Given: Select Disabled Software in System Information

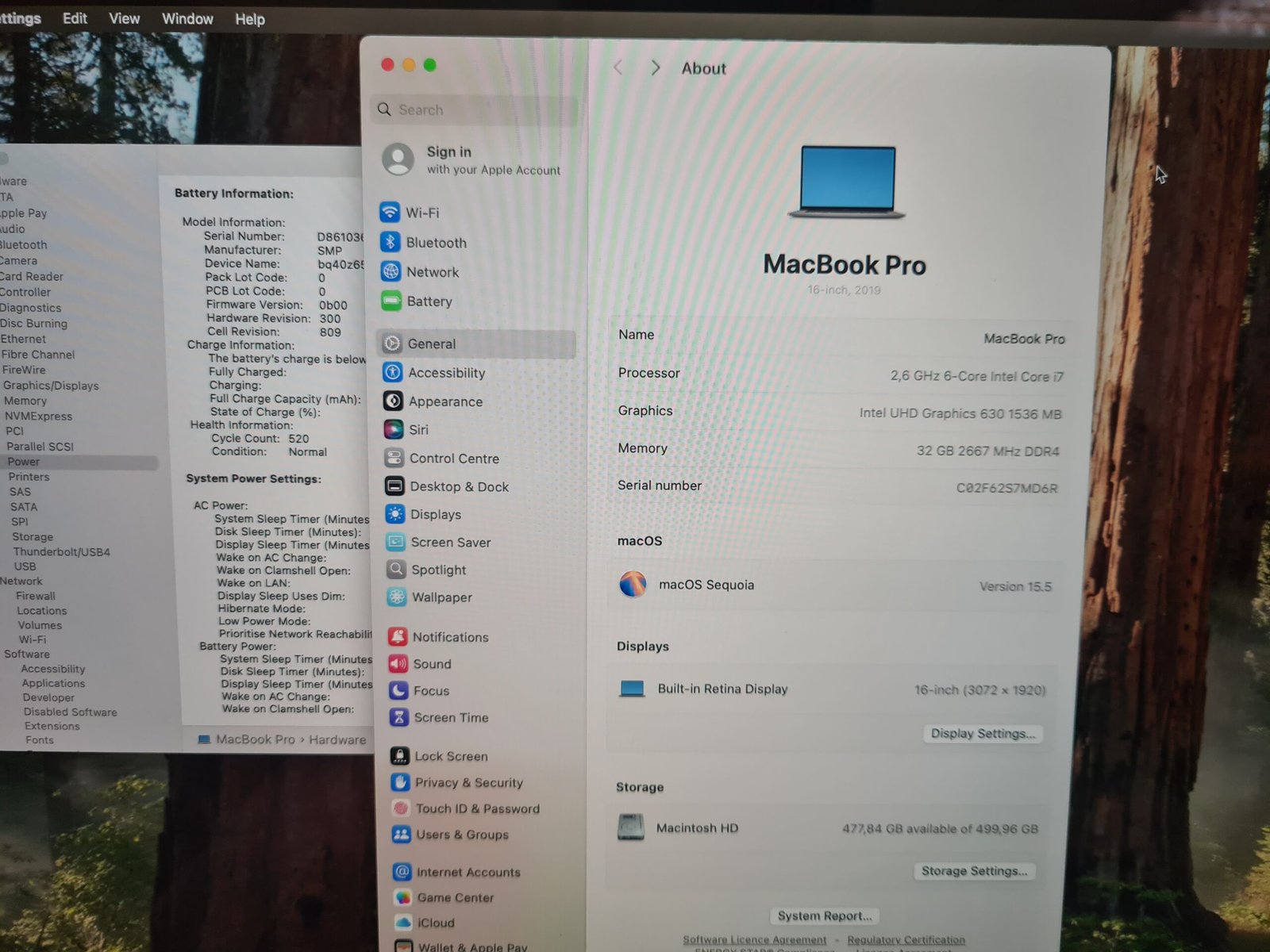Looking at the screenshot, I should [70, 712].
